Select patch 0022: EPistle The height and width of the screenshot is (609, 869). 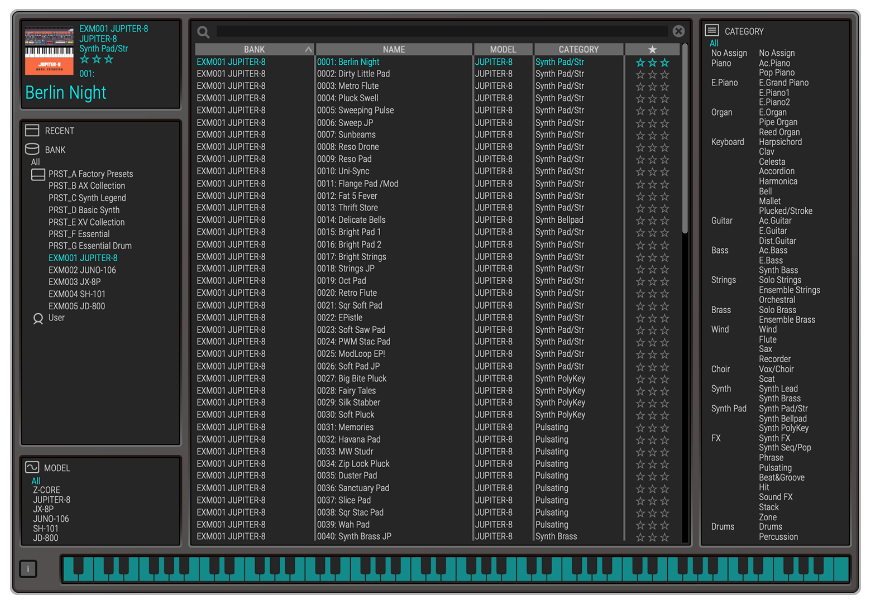click(340, 318)
